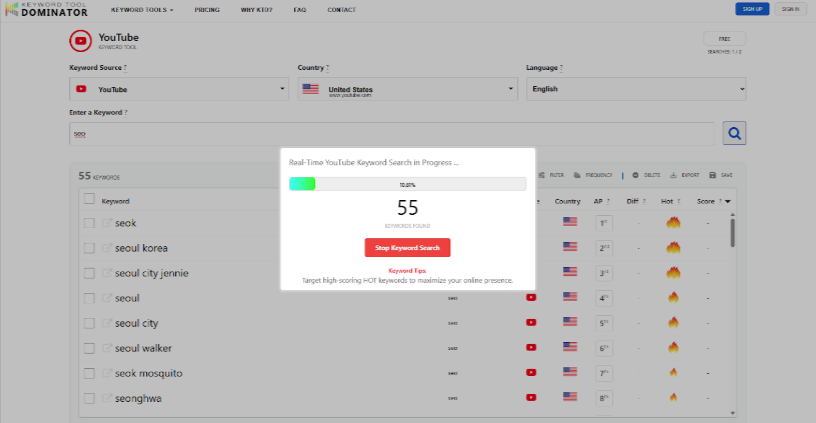Viewport: 816px width, 423px height.
Task: Click the flame icon in seoul korea row
Action: click(673, 248)
